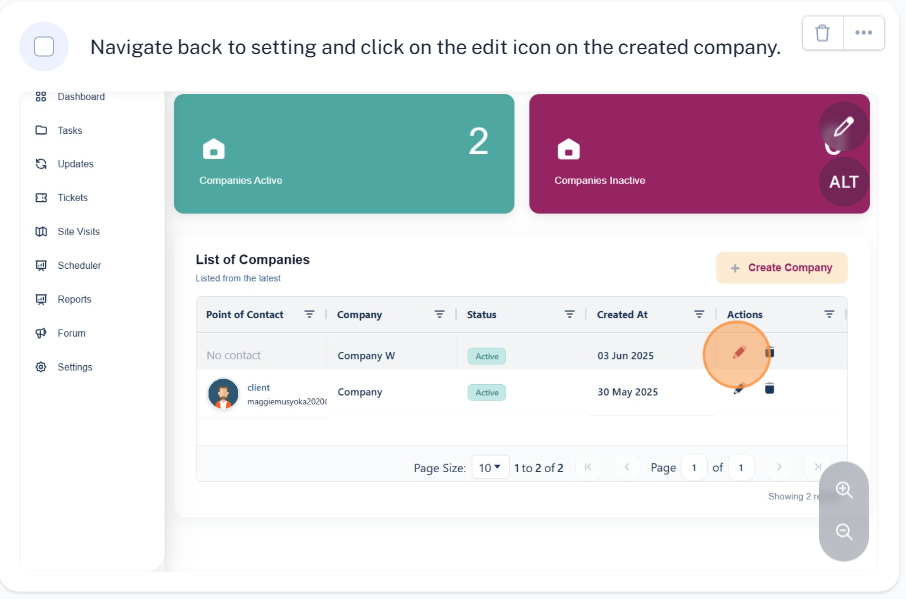Screen dimensions: 906x599
Task: Click the Companies Active card
Action: point(344,154)
